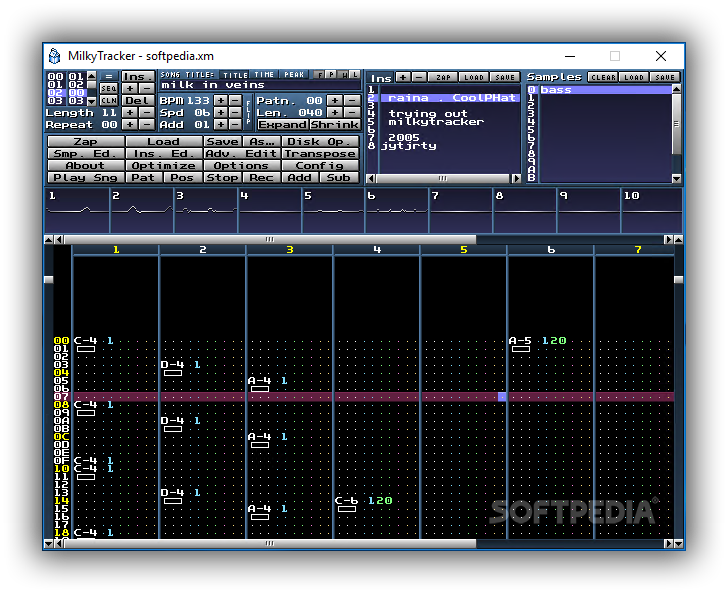Decrease song Length with minus

pos(147,112)
